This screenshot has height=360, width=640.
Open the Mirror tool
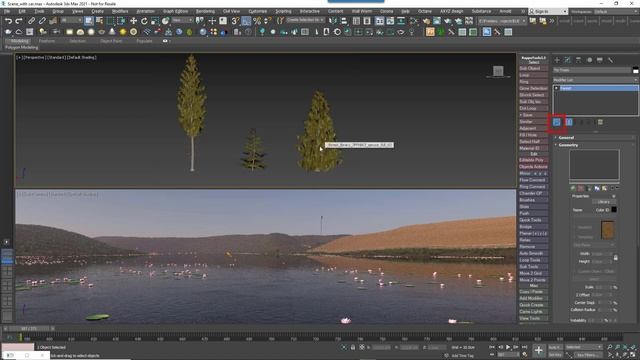coord(333,21)
